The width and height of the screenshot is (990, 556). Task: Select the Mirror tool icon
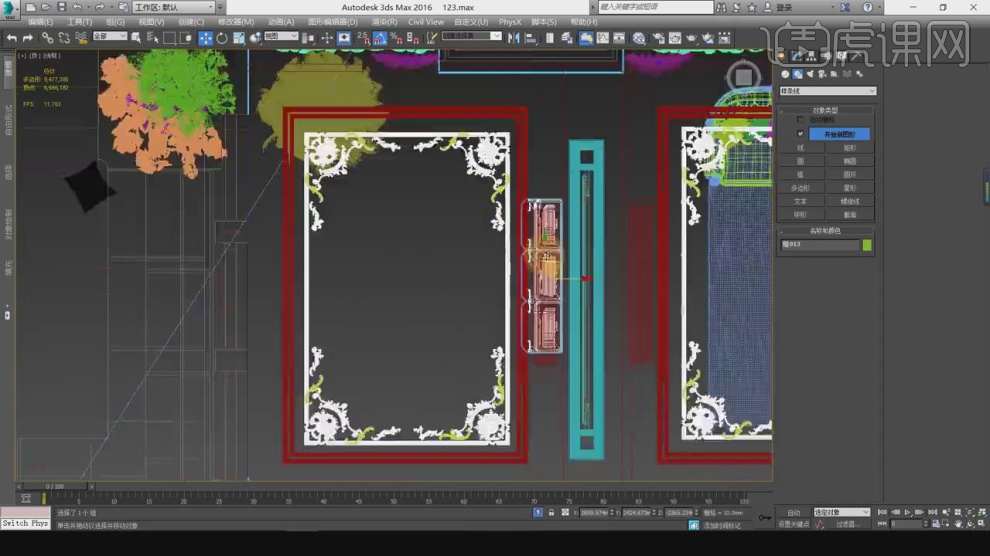tap(514, 38)
